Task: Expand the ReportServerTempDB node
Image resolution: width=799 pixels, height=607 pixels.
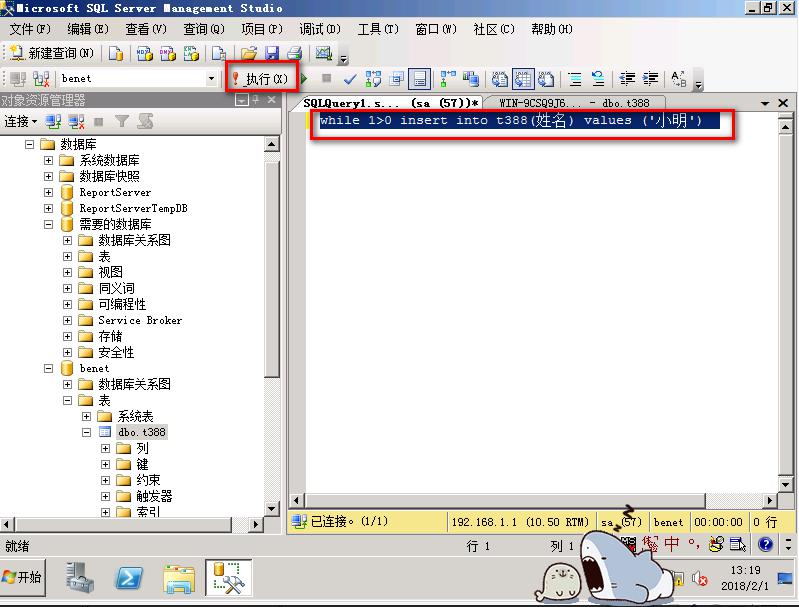Action: pyautogui.click(x=48, y=208)
